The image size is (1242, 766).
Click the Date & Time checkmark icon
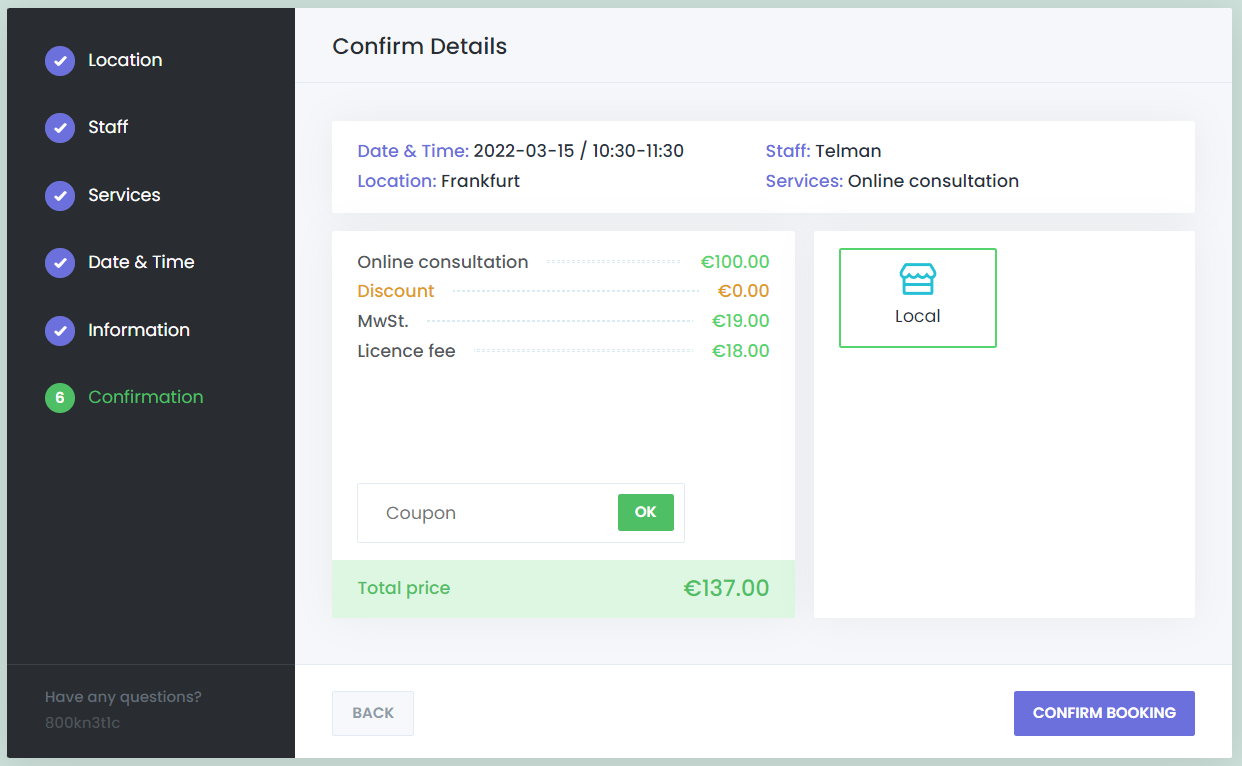point(60,263)
